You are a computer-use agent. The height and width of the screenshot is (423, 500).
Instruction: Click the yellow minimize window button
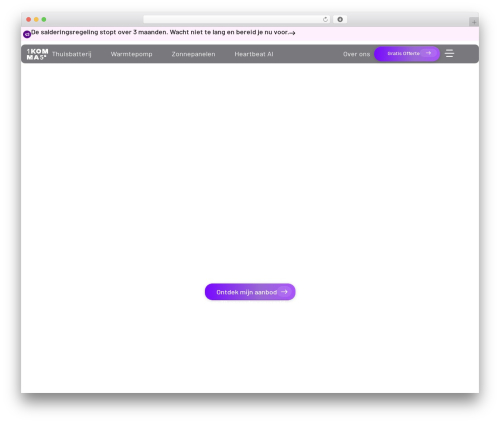[x=36, y=19]
